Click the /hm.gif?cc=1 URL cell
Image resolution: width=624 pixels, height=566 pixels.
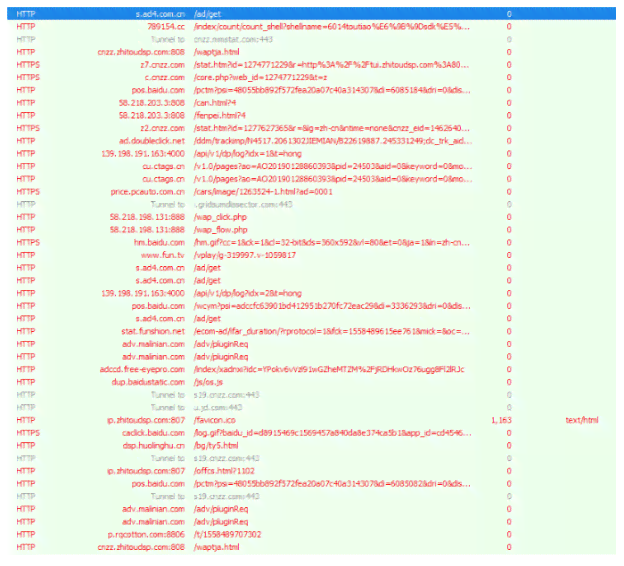pyautogui.click(x=332, y=242)
